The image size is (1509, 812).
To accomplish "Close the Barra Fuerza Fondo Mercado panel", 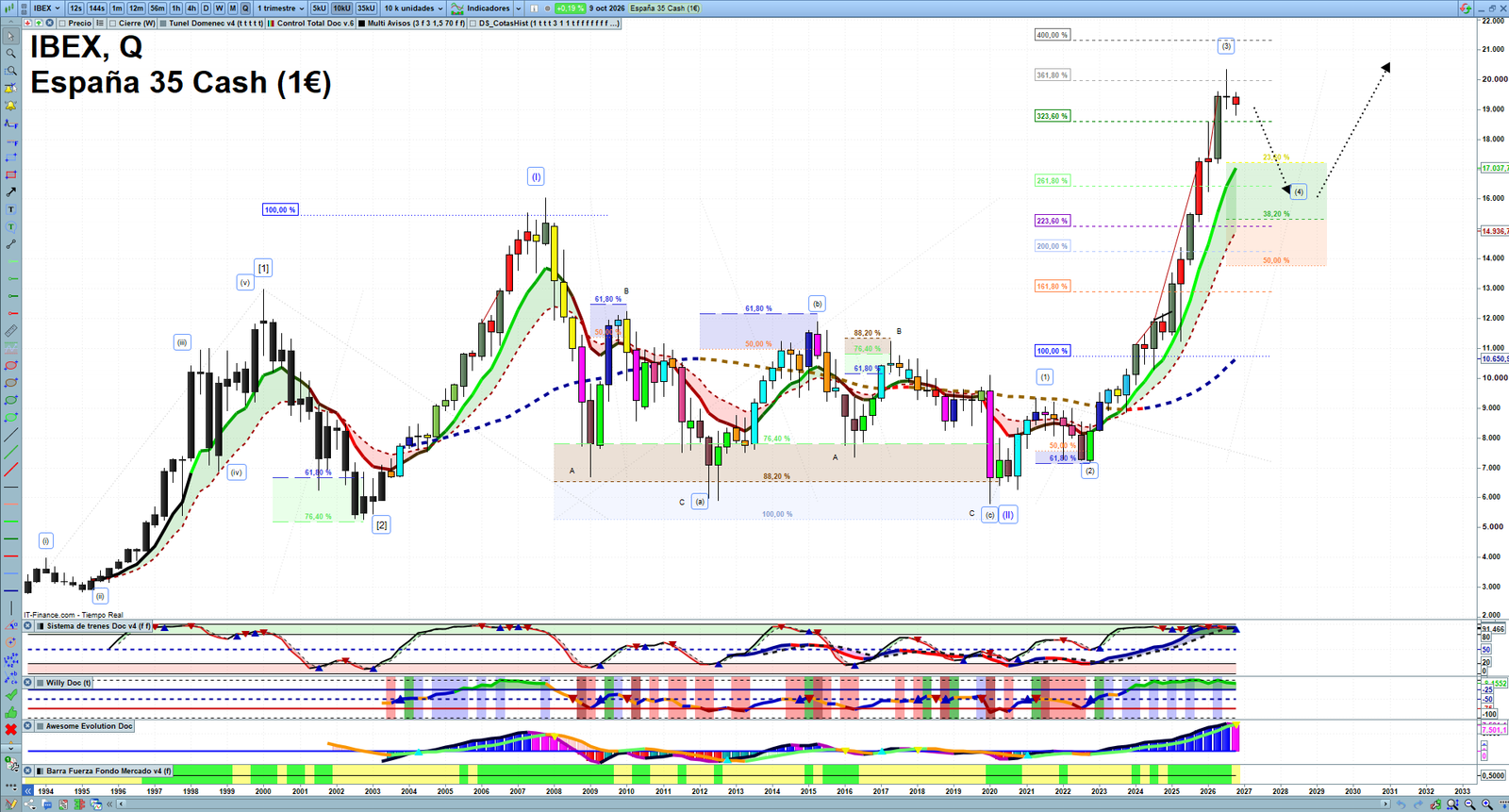I will coord(27,771).
